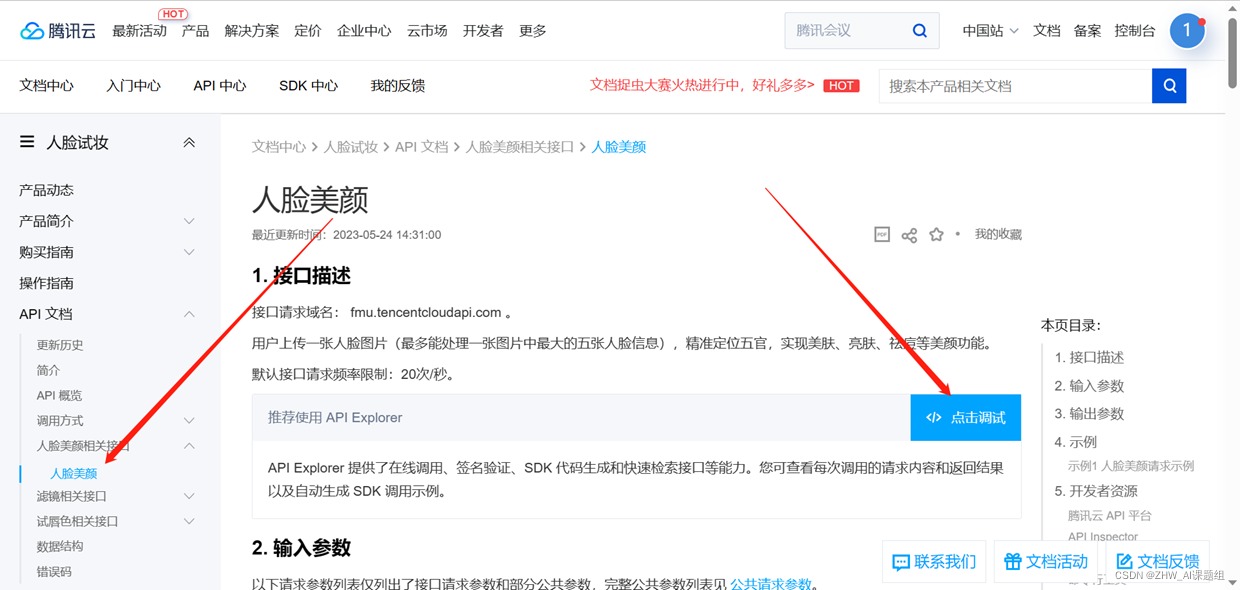Click the 联系我们 button
1240x590 pixels.
point(934,562)
